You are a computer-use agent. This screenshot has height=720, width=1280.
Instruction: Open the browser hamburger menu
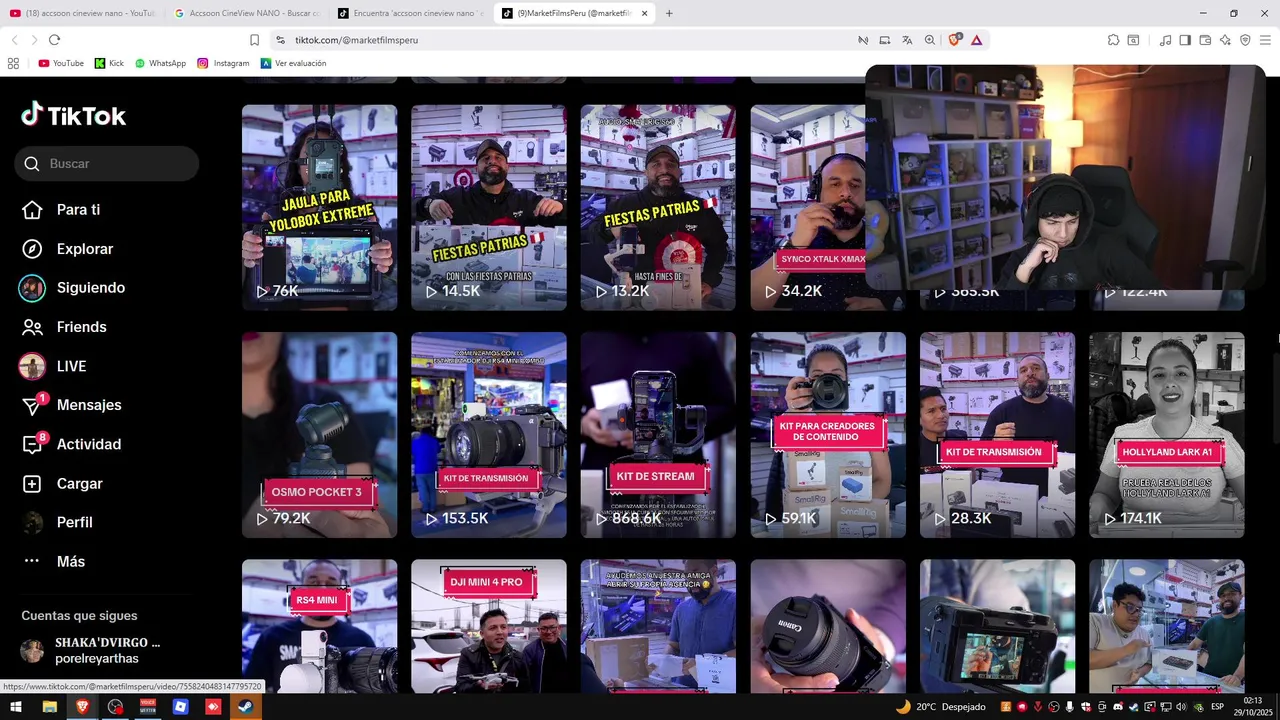pos(1265,40)
